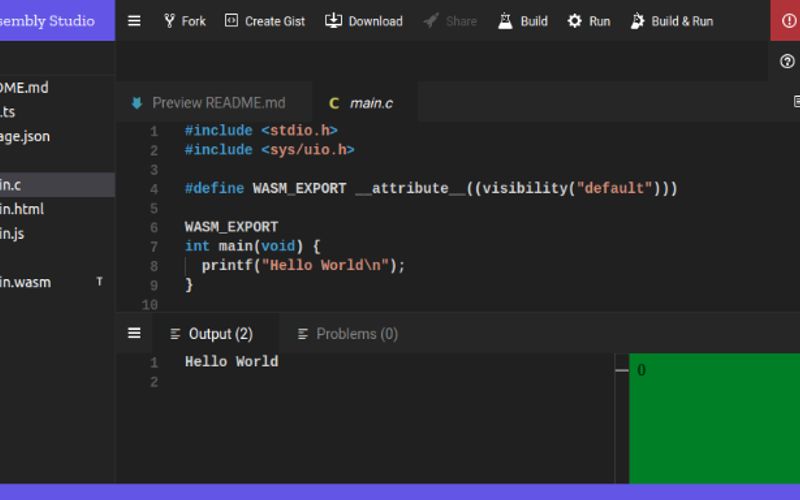Screen dimensions: 800x500
Task: Click the int main(void) line
Action: click(252, 246)
